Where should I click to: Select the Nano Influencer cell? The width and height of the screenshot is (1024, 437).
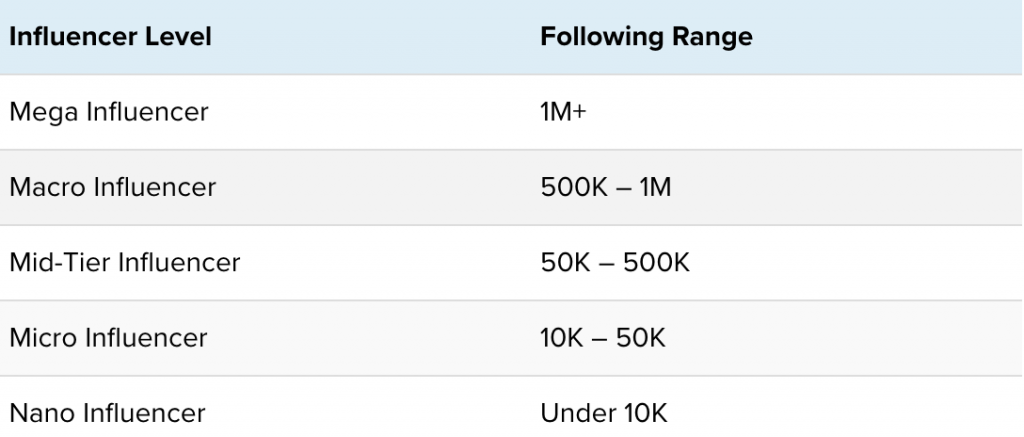point(107,412)
